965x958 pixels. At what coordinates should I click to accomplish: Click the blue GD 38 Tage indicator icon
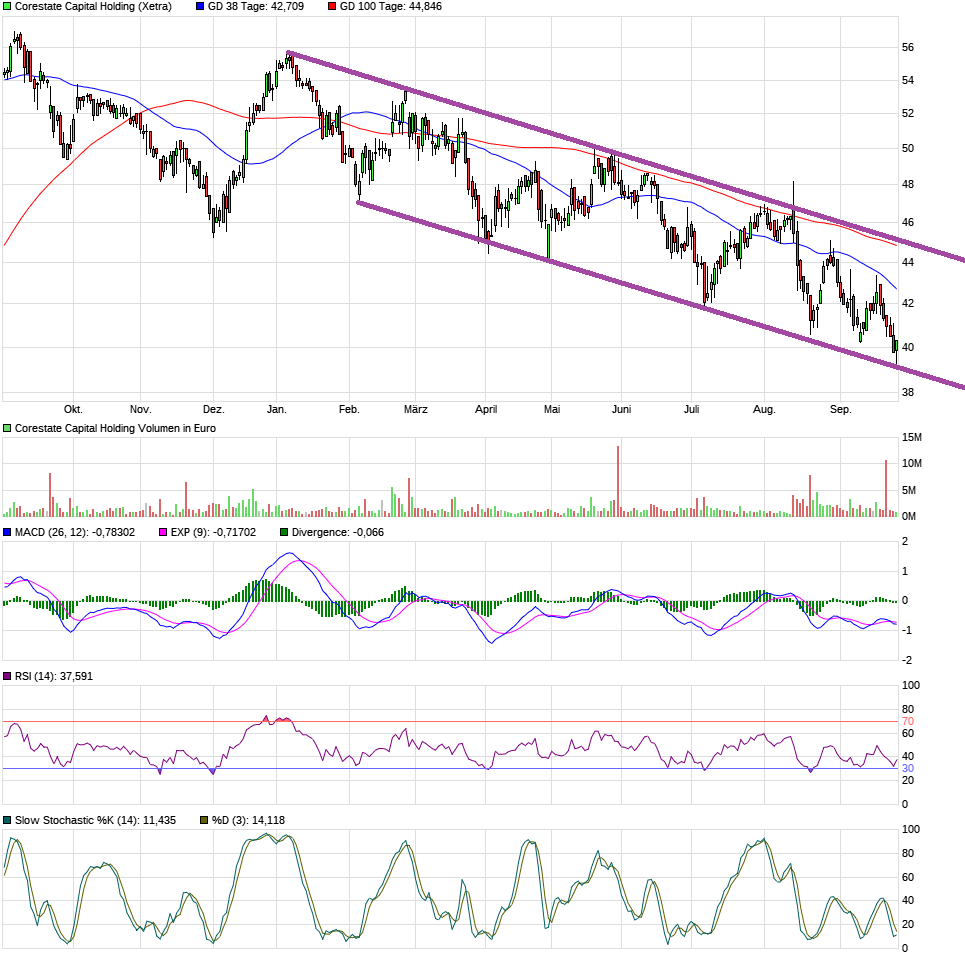click(198, 7)
